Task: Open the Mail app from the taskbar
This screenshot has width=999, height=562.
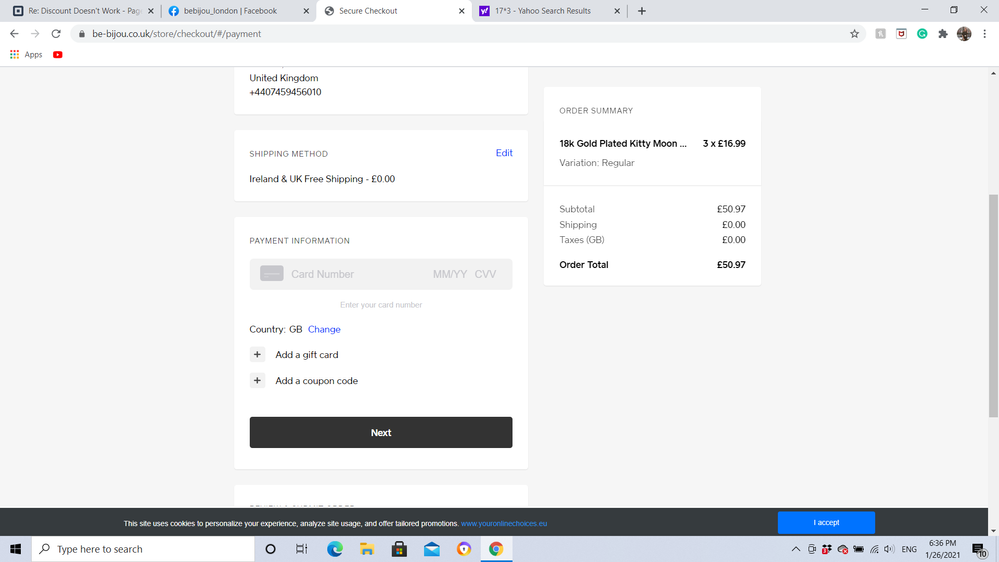Action: pyautogui.click(x=431, y=549)
